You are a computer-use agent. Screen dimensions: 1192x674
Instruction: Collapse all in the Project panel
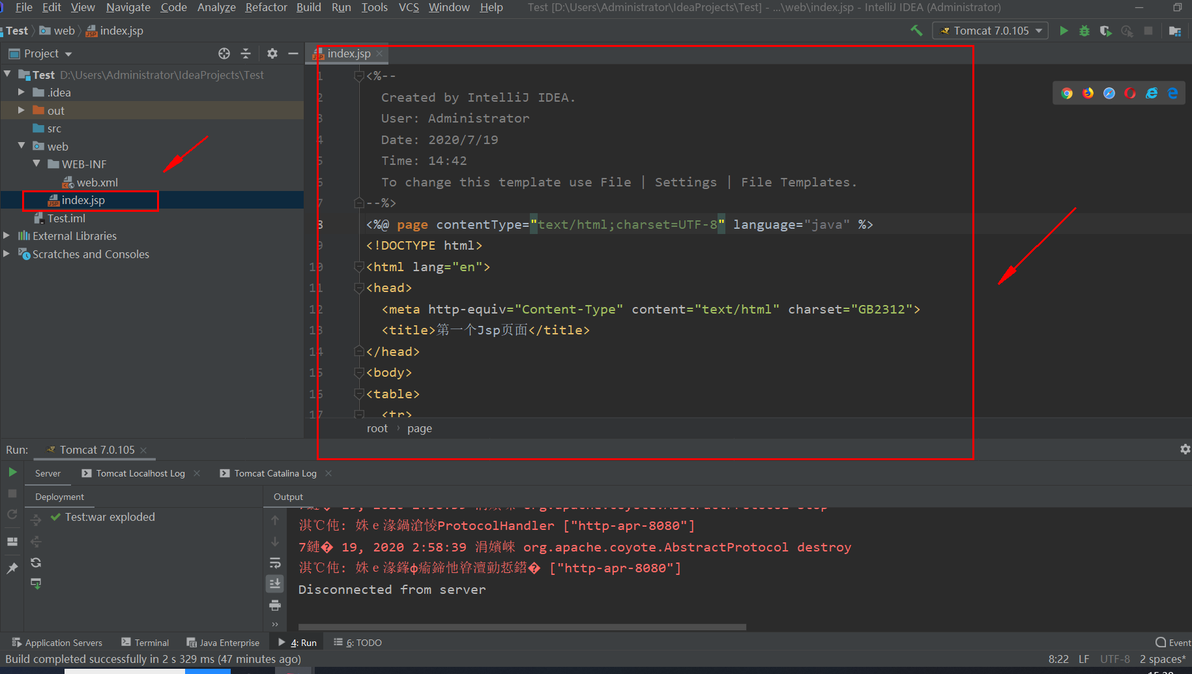click(246, 53)
